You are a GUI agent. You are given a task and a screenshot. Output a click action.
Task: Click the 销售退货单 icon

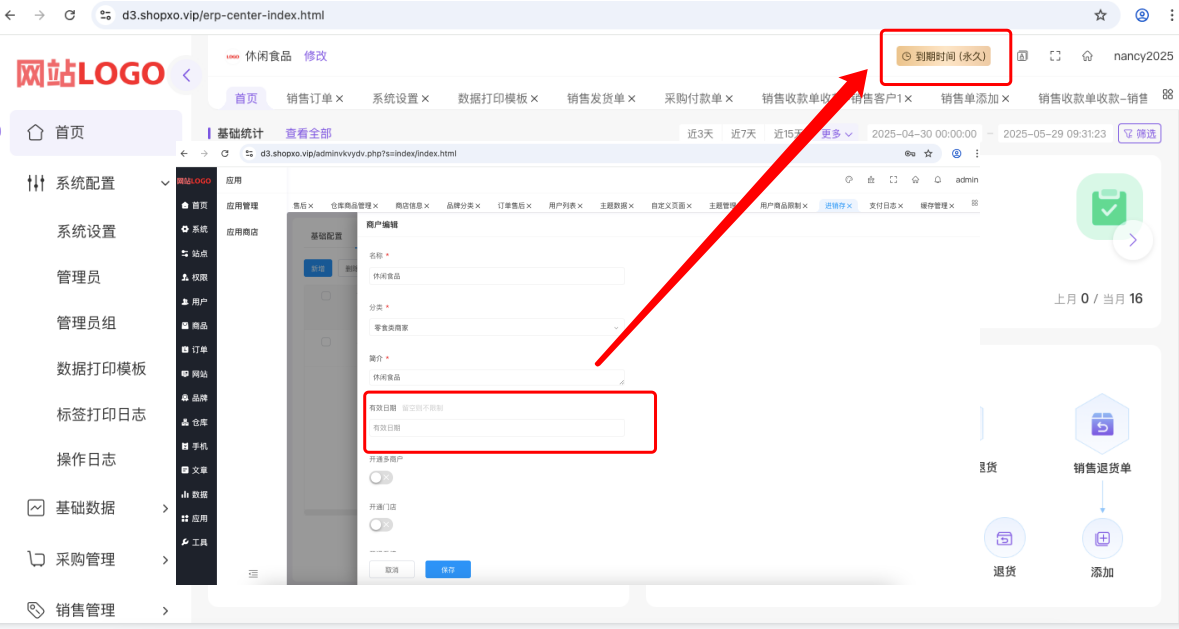click(x=1102, y=425)
